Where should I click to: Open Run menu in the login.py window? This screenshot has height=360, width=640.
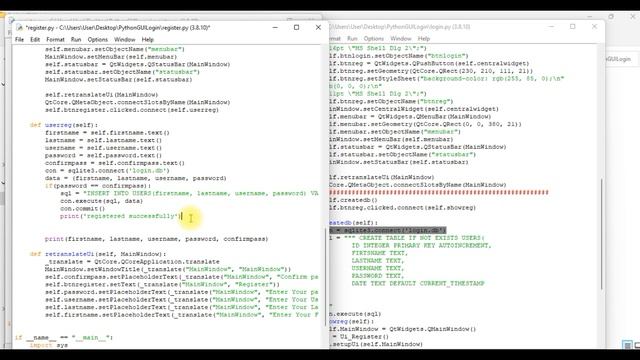coord(352,38)
